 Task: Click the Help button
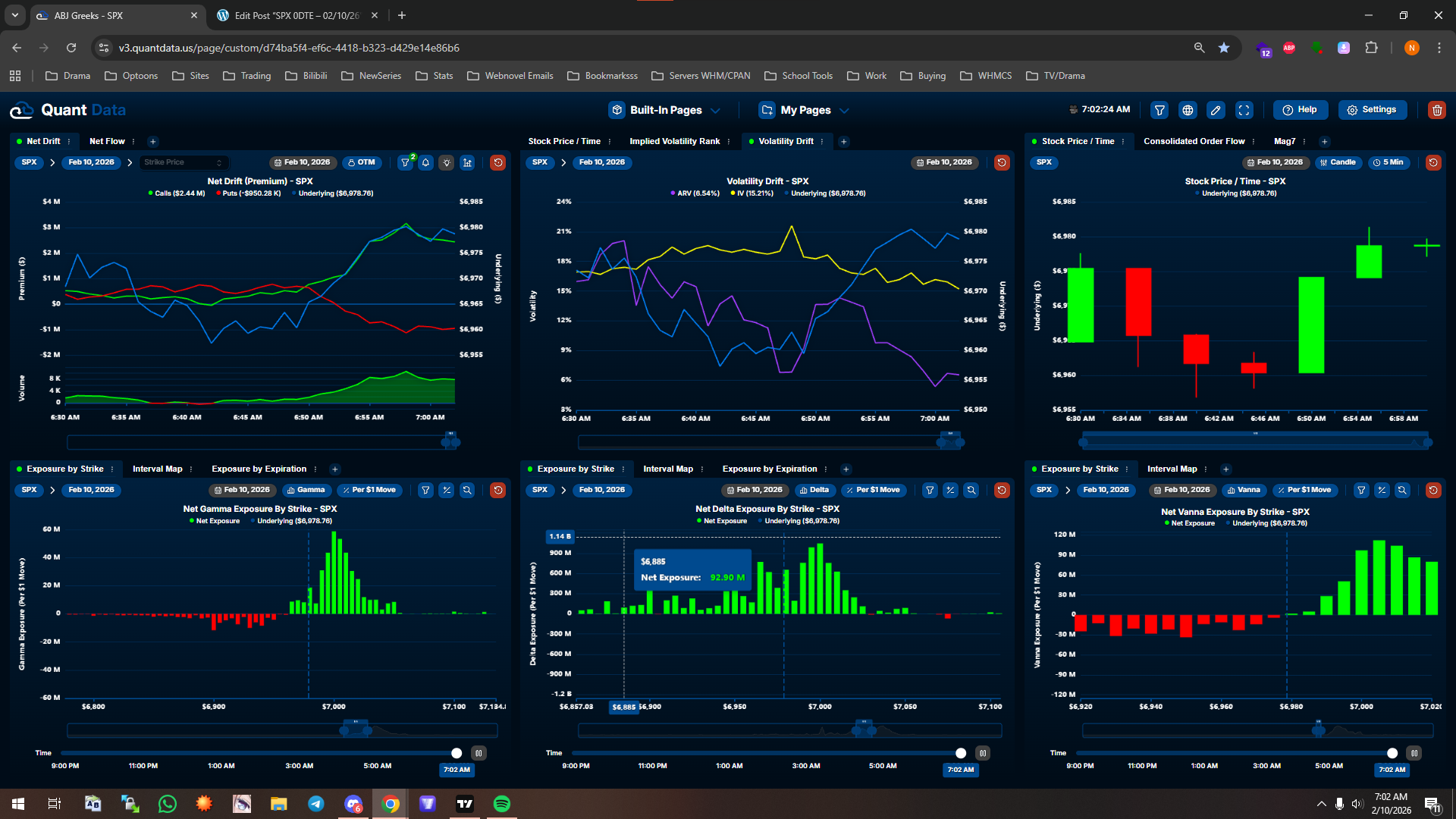click(x=1300, y=109)
